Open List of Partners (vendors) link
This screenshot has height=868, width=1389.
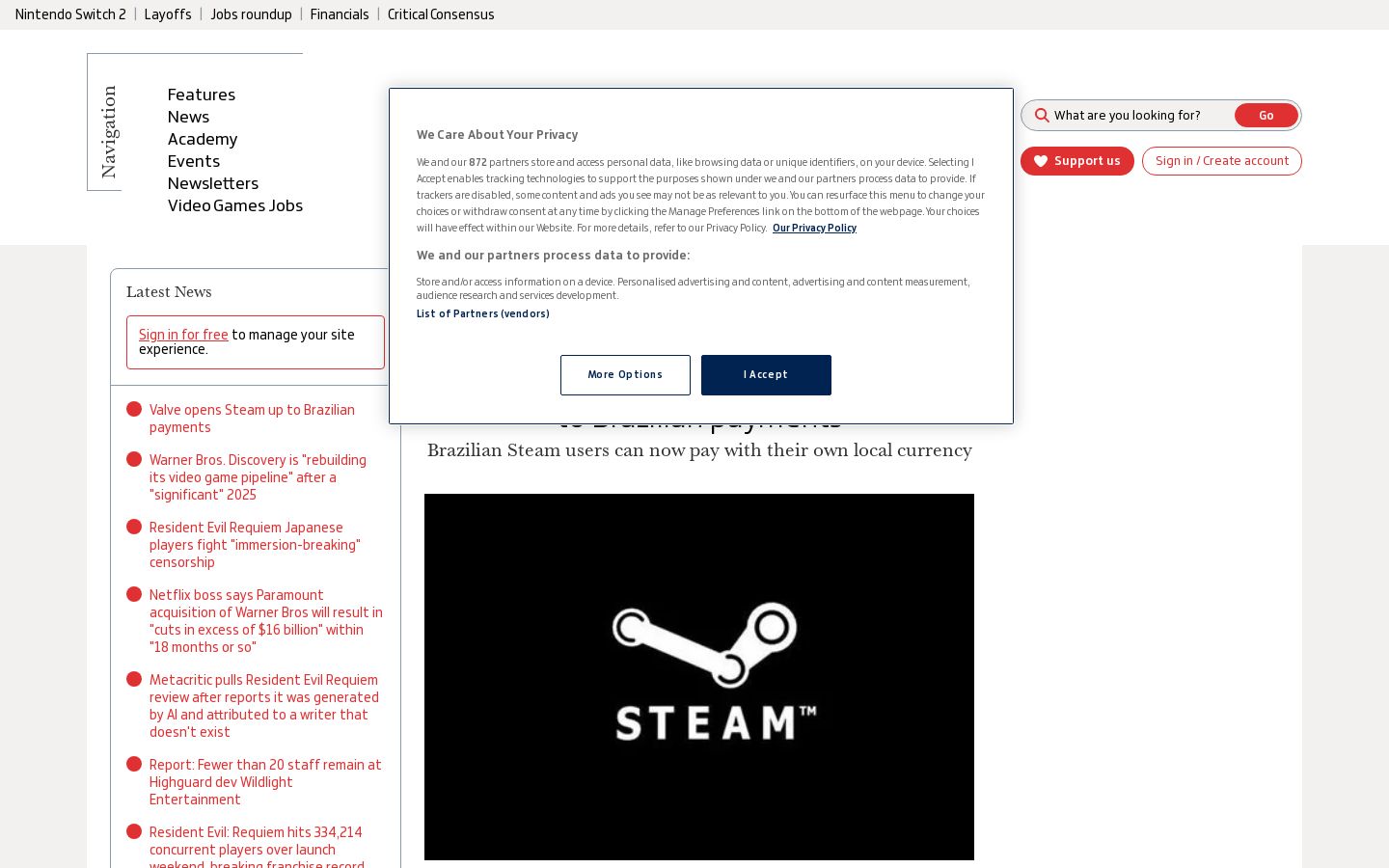(x=483, y=313)
